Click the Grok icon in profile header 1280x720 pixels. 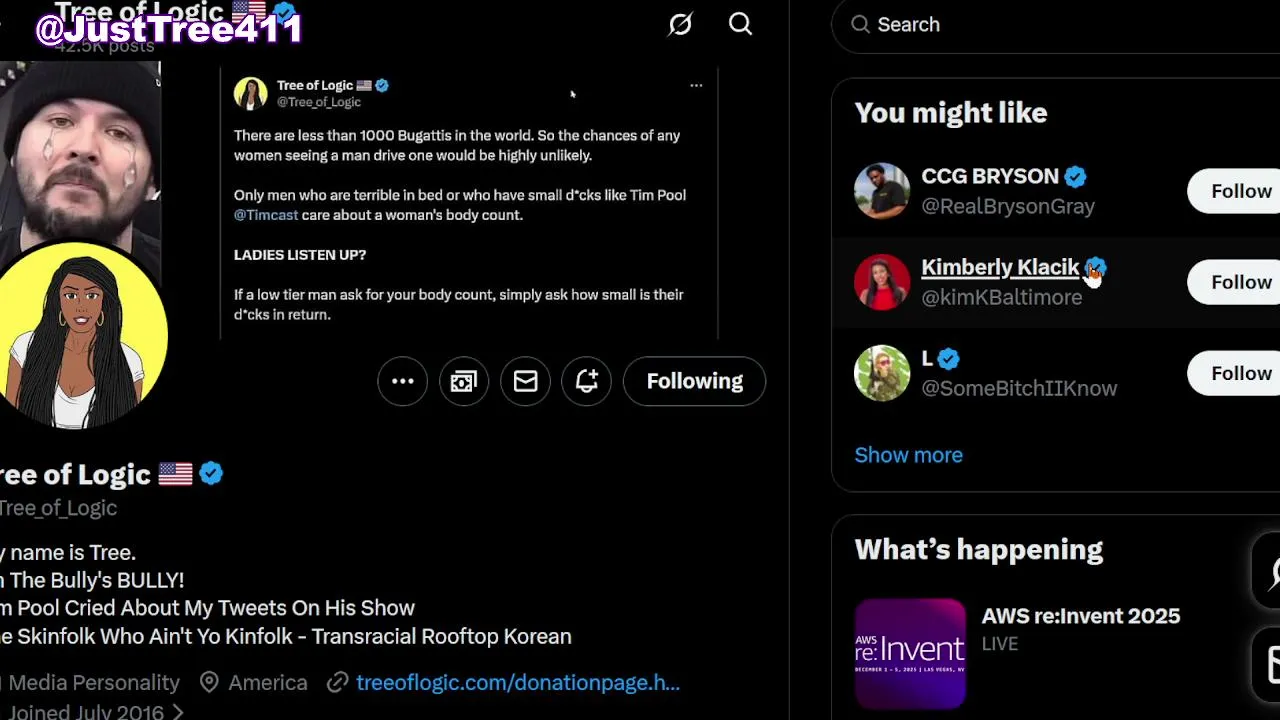pyautogui.click(x=680, y=24)
